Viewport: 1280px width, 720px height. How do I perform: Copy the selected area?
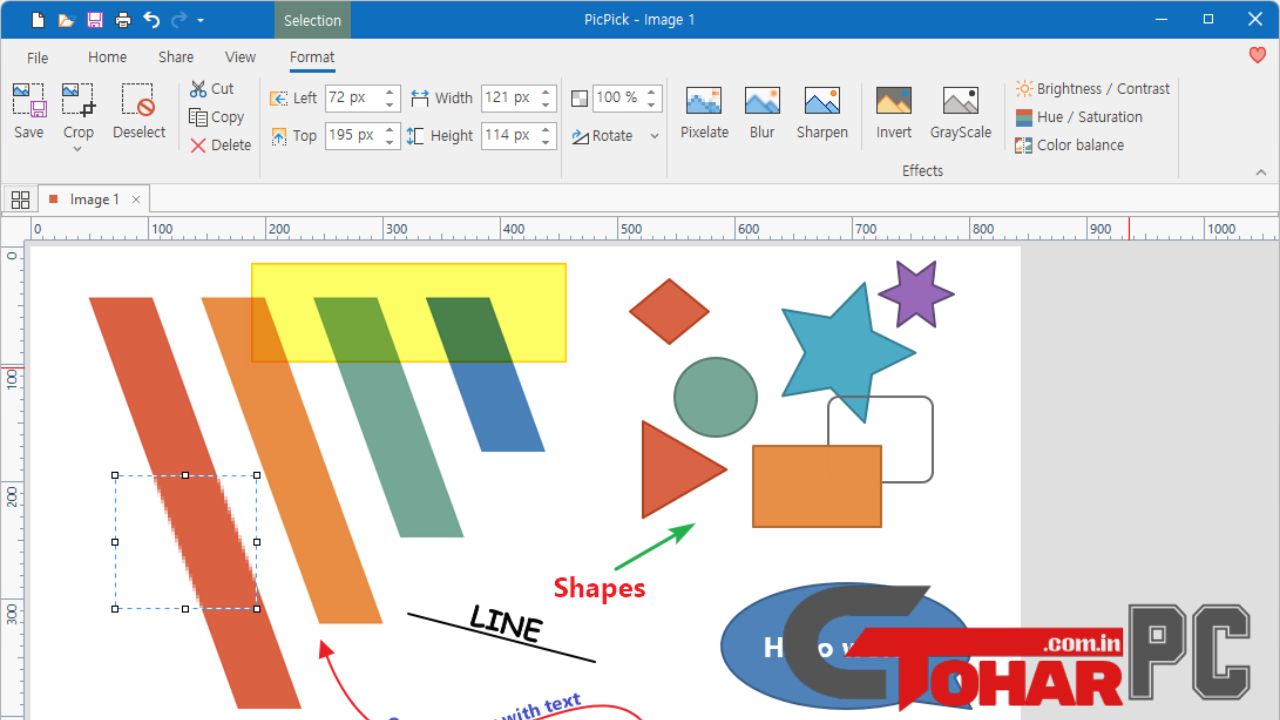(x=217, y=117)
